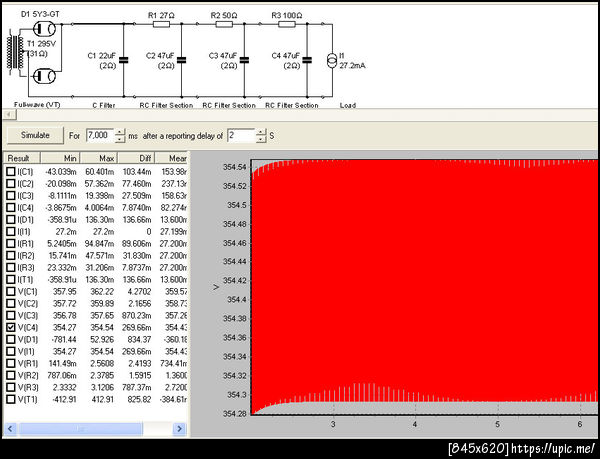The image size is (600, 459).
Task: Click the RC Filter Section label under C2
Action: point(166,105)
